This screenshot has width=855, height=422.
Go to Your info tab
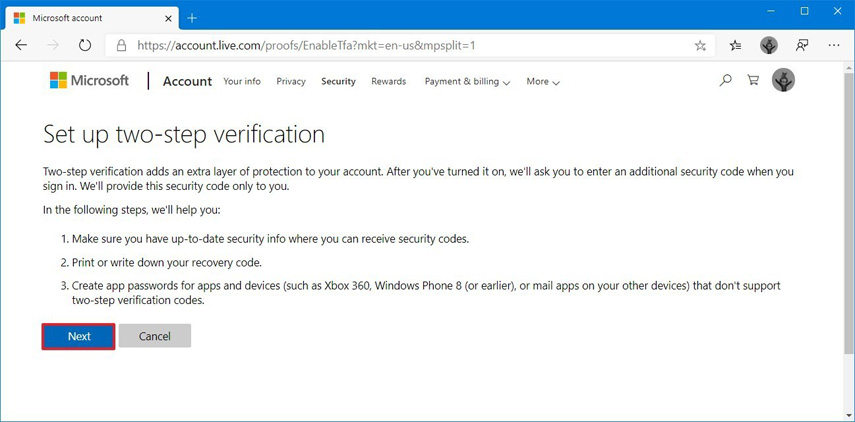[242, 81]
